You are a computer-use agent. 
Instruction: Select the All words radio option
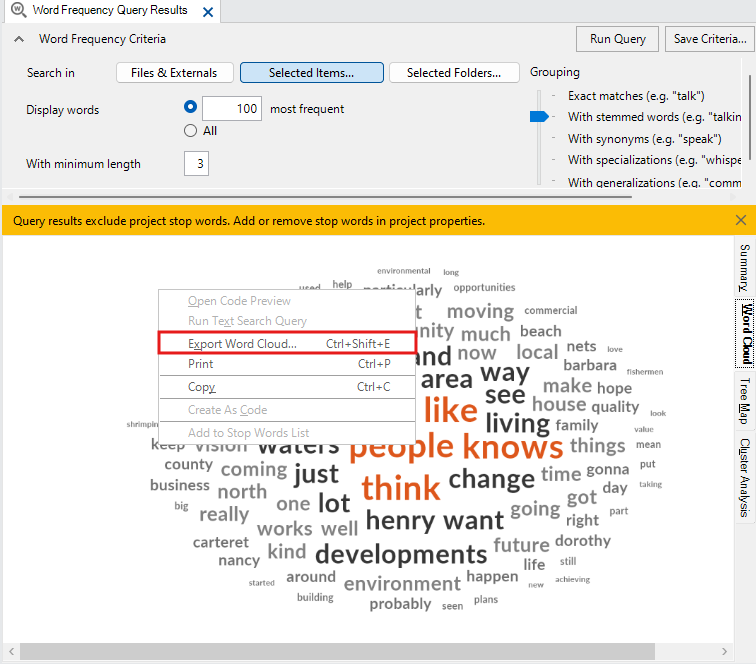[x=190, y=131]
